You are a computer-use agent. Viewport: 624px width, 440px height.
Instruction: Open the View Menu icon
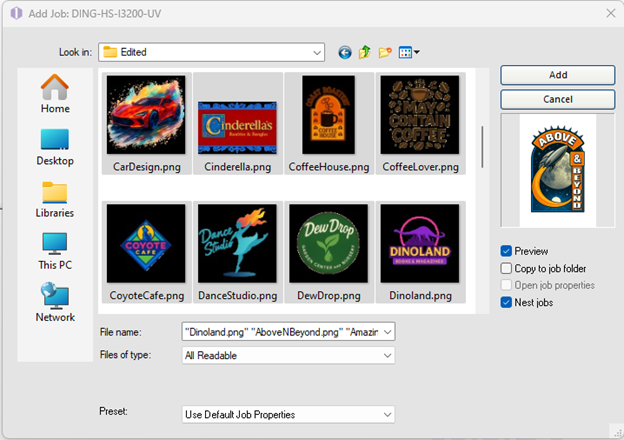408,52
